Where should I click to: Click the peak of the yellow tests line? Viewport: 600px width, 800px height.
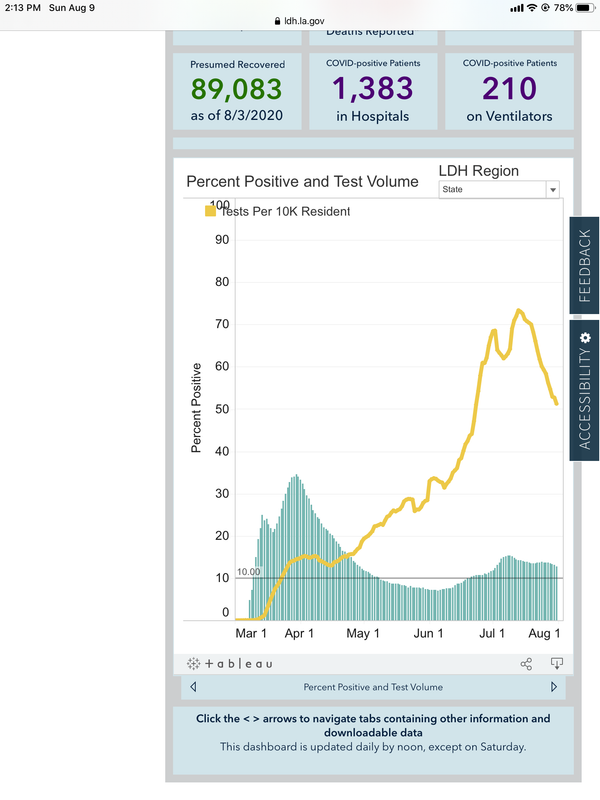518,310
